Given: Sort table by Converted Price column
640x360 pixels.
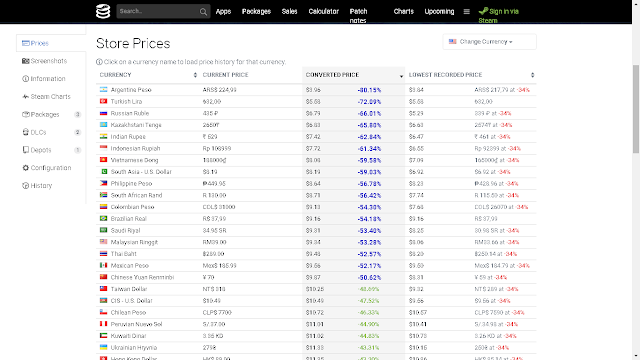Looking at the screenshot, I should click(353, 75).
